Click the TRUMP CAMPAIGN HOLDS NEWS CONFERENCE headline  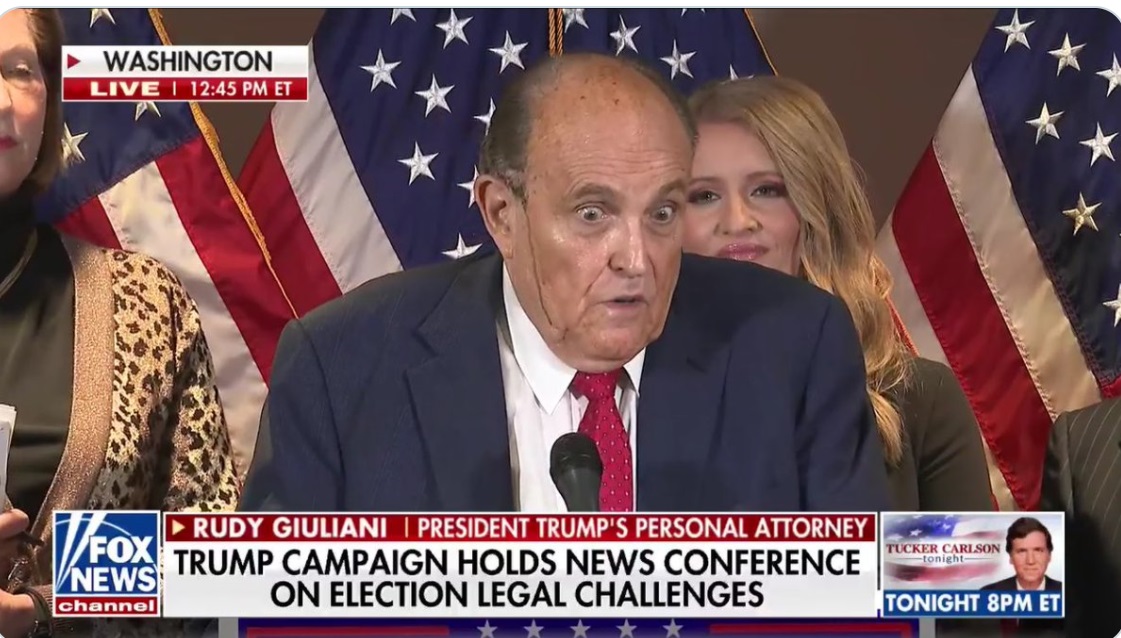518,562
